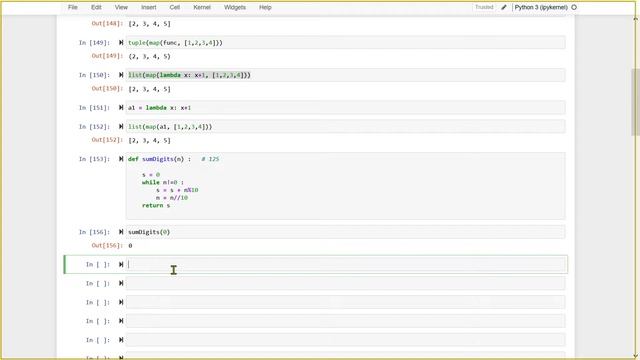
Task: Open the Widgets menu
Action: (x=235, y=7)
